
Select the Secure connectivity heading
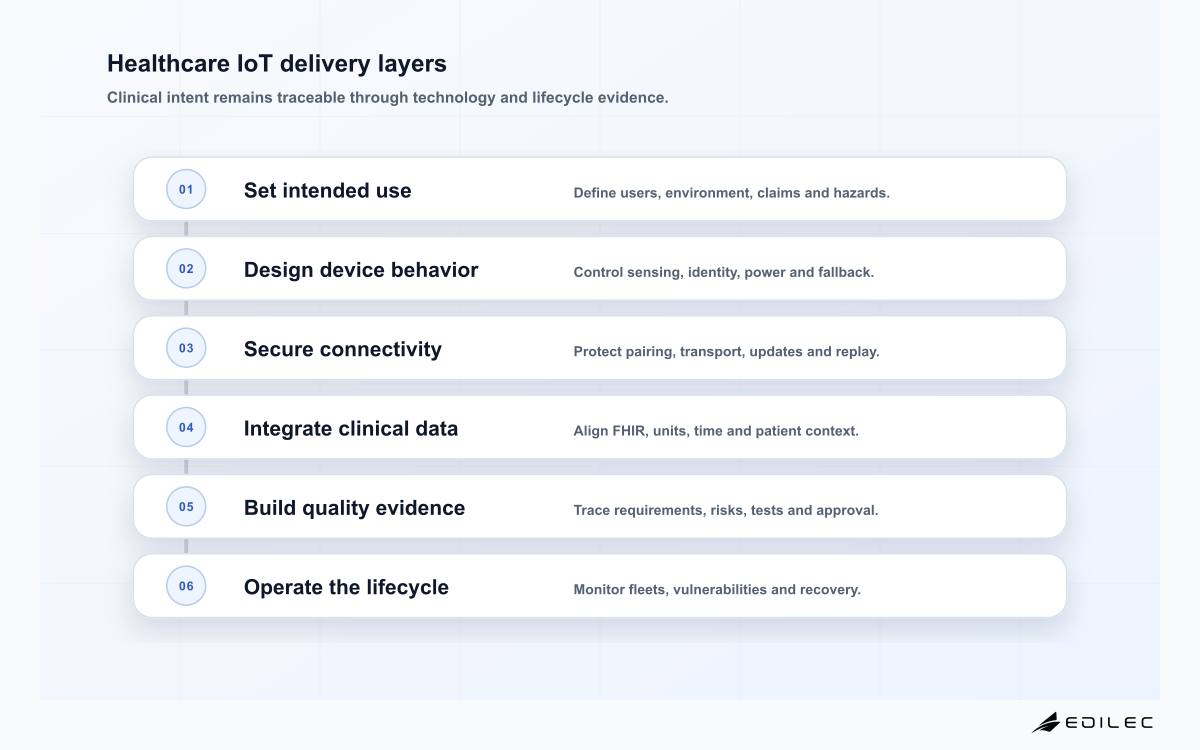(343, 349)
